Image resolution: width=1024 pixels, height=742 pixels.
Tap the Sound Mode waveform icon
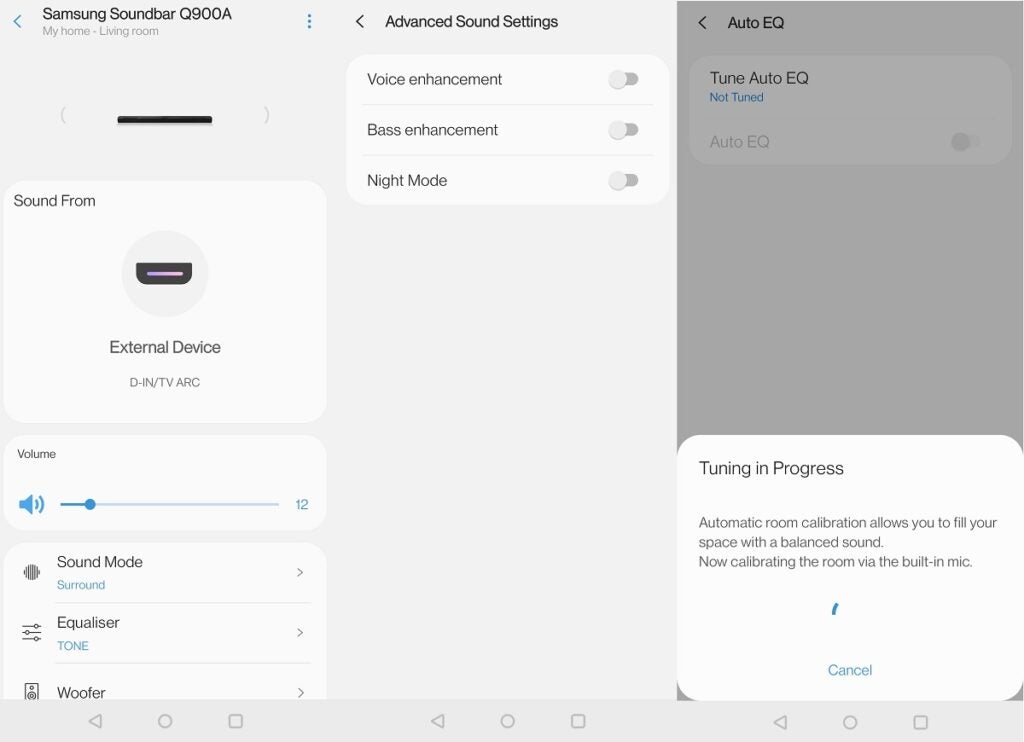32,573
